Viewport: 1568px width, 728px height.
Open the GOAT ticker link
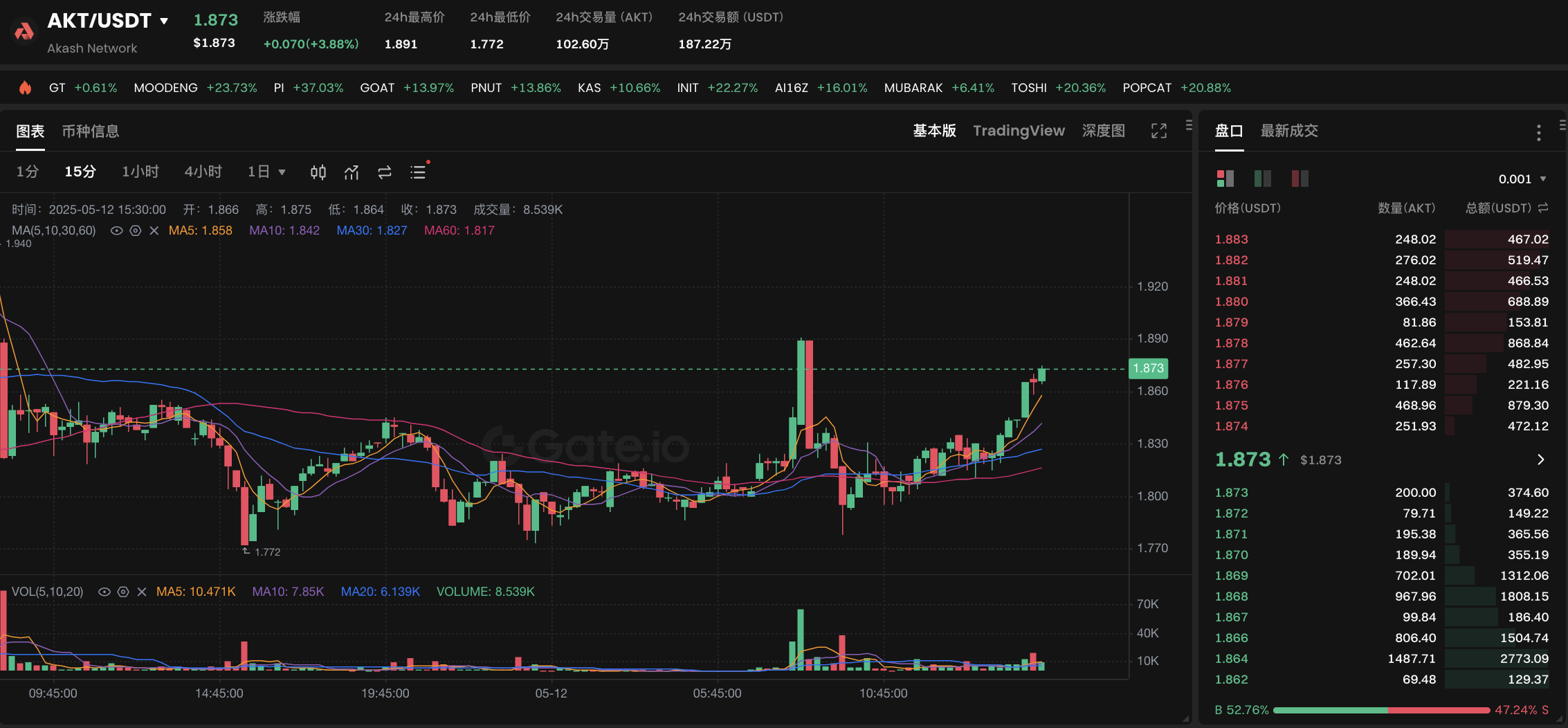(407, 88)
